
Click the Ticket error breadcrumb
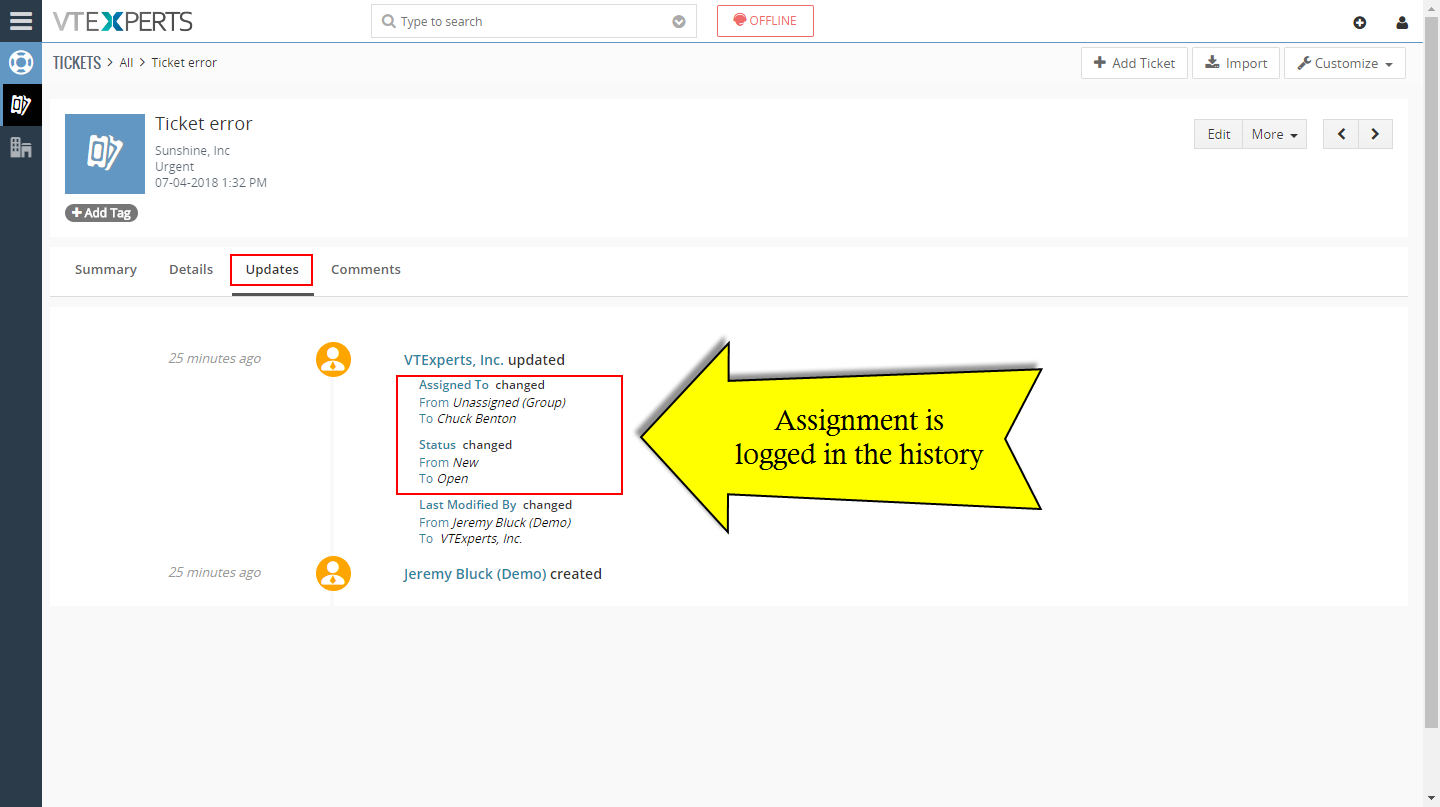(x=184, y=63)
